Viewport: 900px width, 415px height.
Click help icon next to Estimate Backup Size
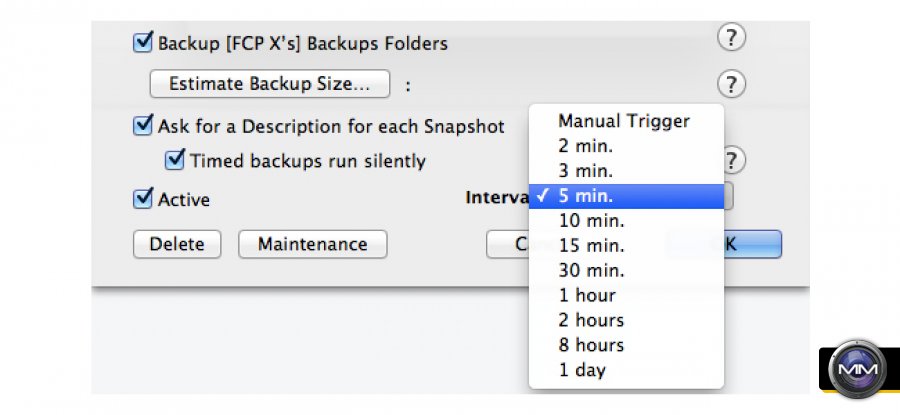click(732, 83)
